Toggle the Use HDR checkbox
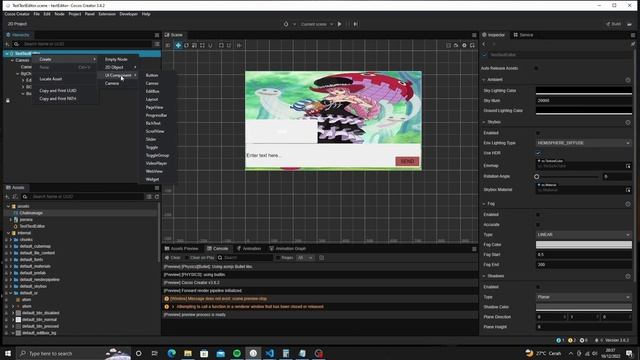640x360 pixels. coord(538,153)
